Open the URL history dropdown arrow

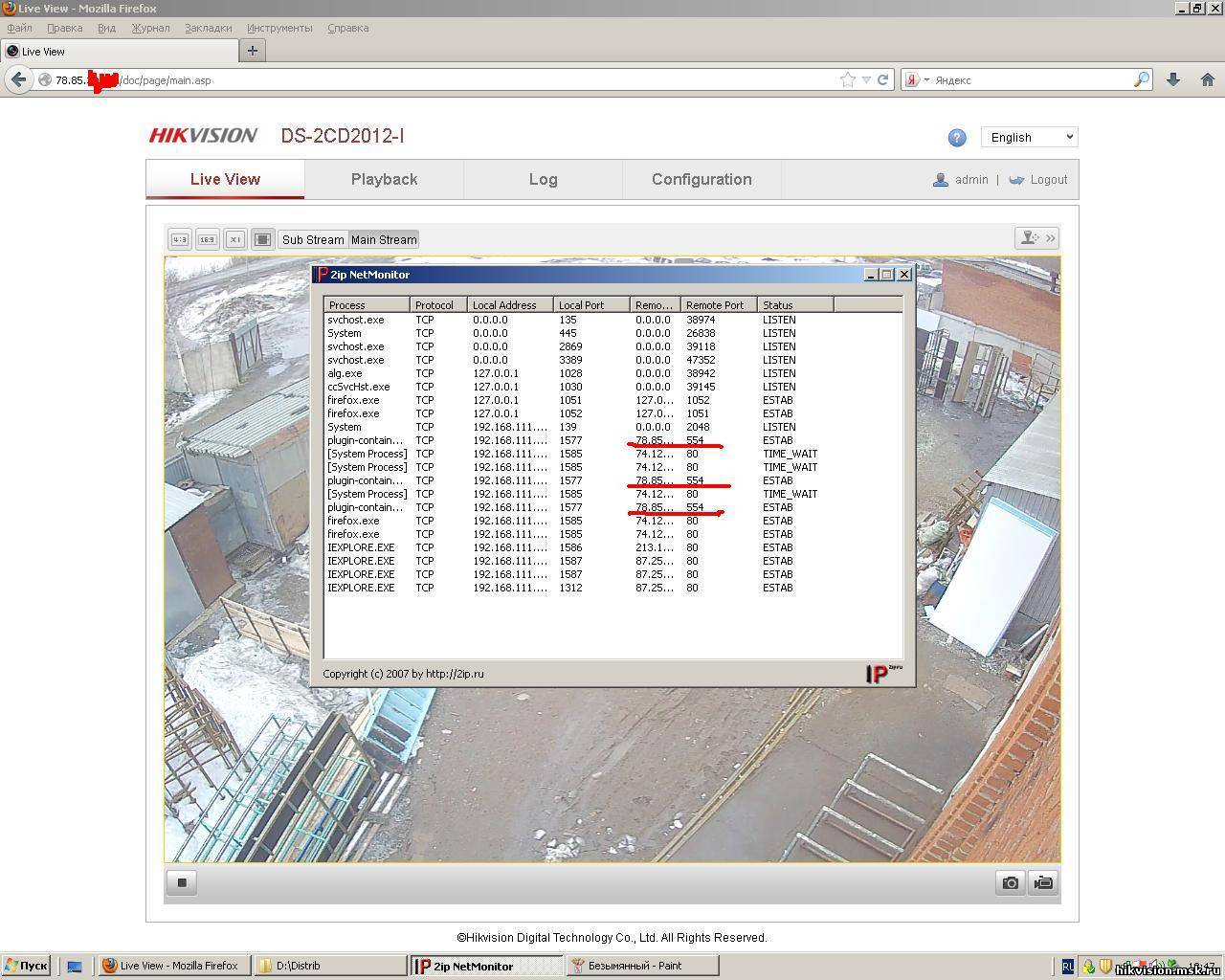click(866, 80)
